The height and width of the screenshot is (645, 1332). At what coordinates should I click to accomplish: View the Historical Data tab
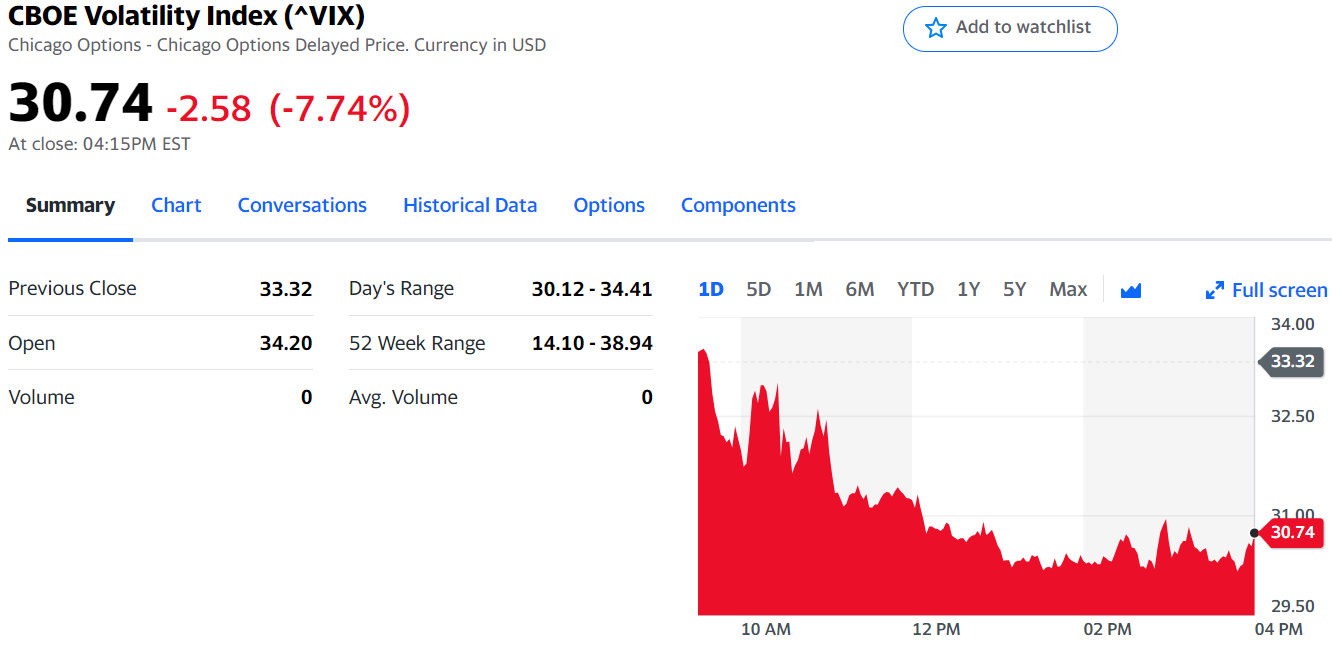tap(470, 205)
